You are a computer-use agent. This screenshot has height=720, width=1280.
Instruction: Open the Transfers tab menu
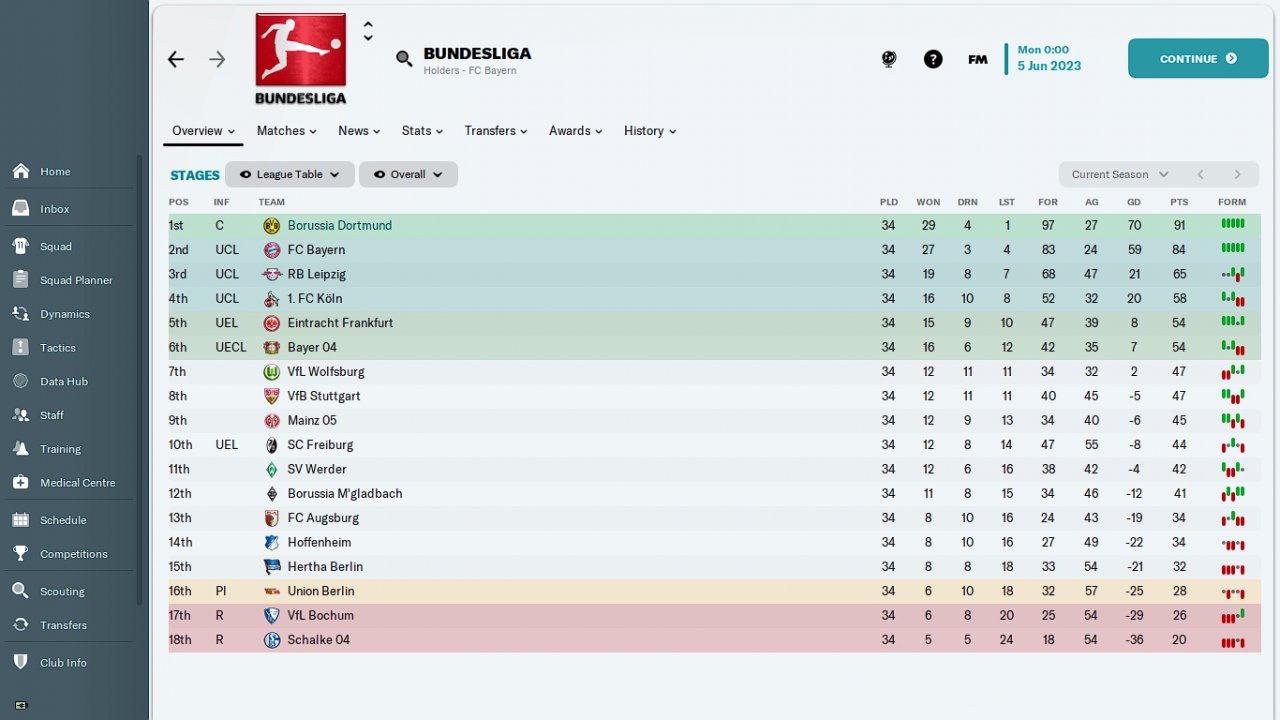pyautogui.click(x=495, y=131)
